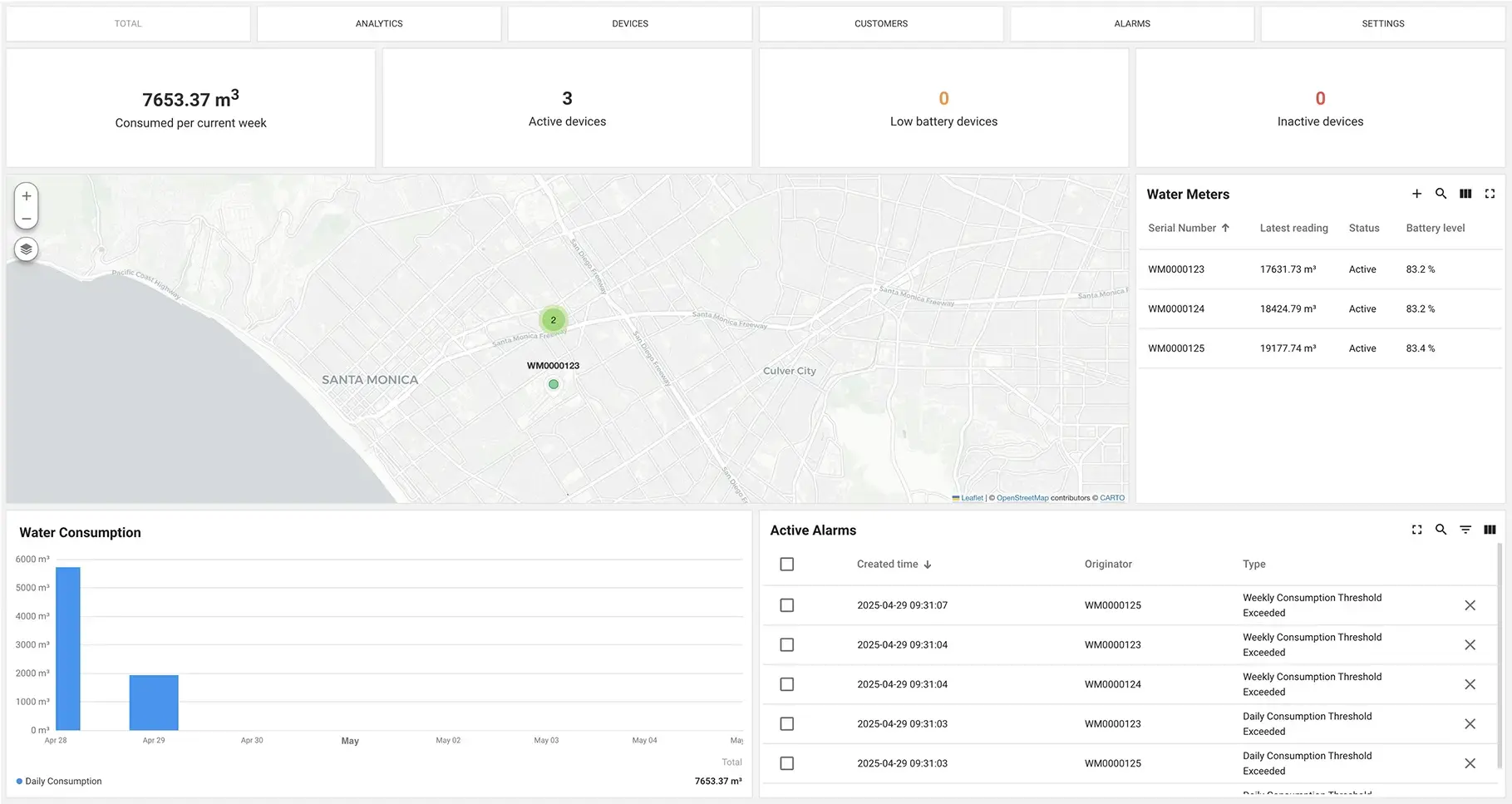Expand the green cluster marker with 2

click(x=553, y=320)
